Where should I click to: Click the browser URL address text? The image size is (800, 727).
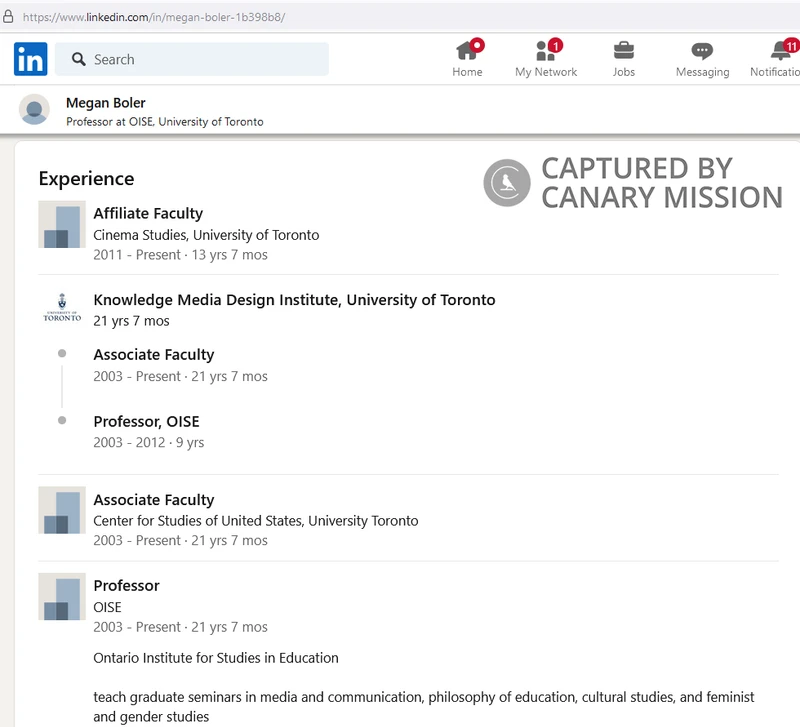[154, 17]
